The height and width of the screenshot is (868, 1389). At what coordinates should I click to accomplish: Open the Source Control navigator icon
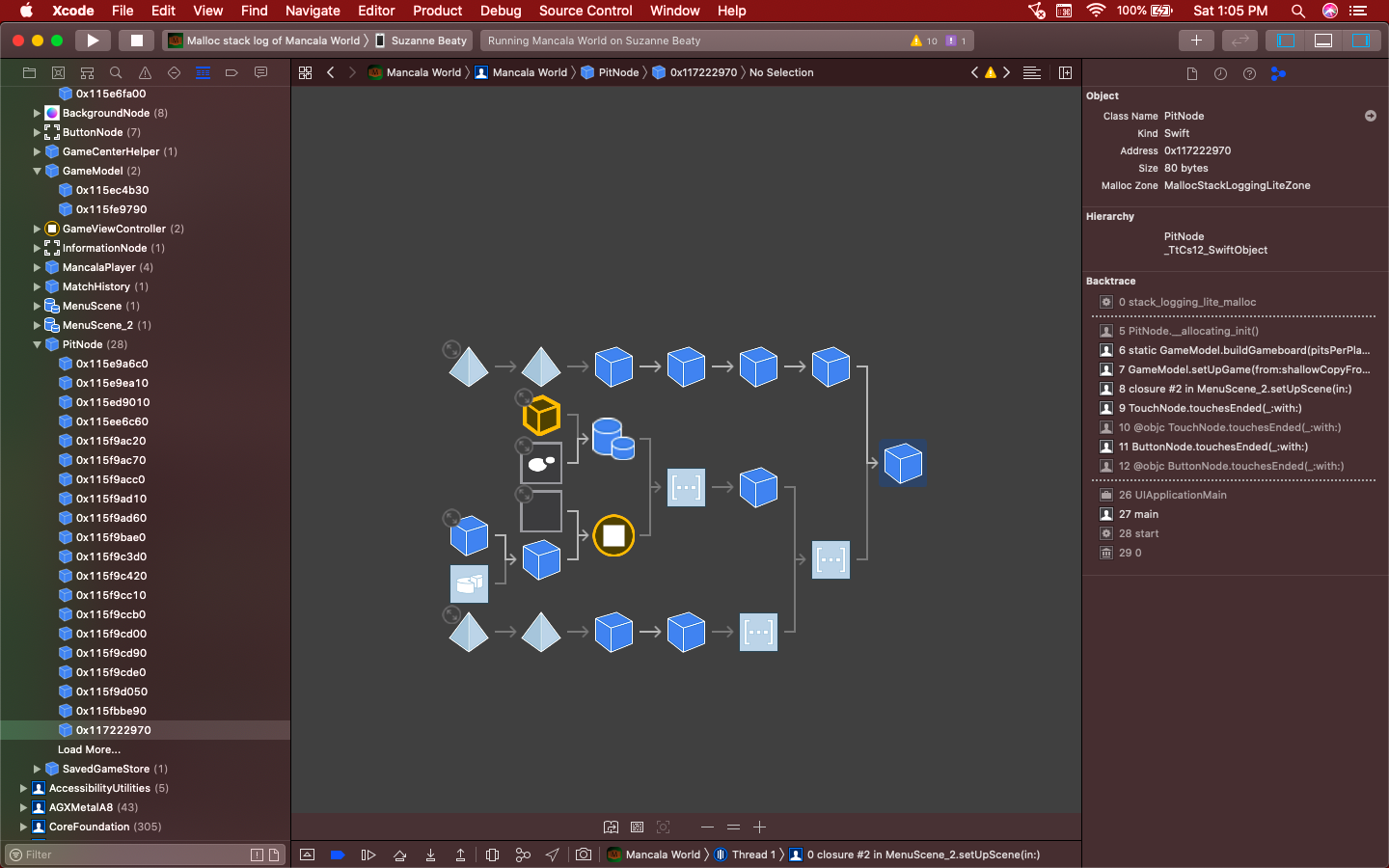click(58, 72)
